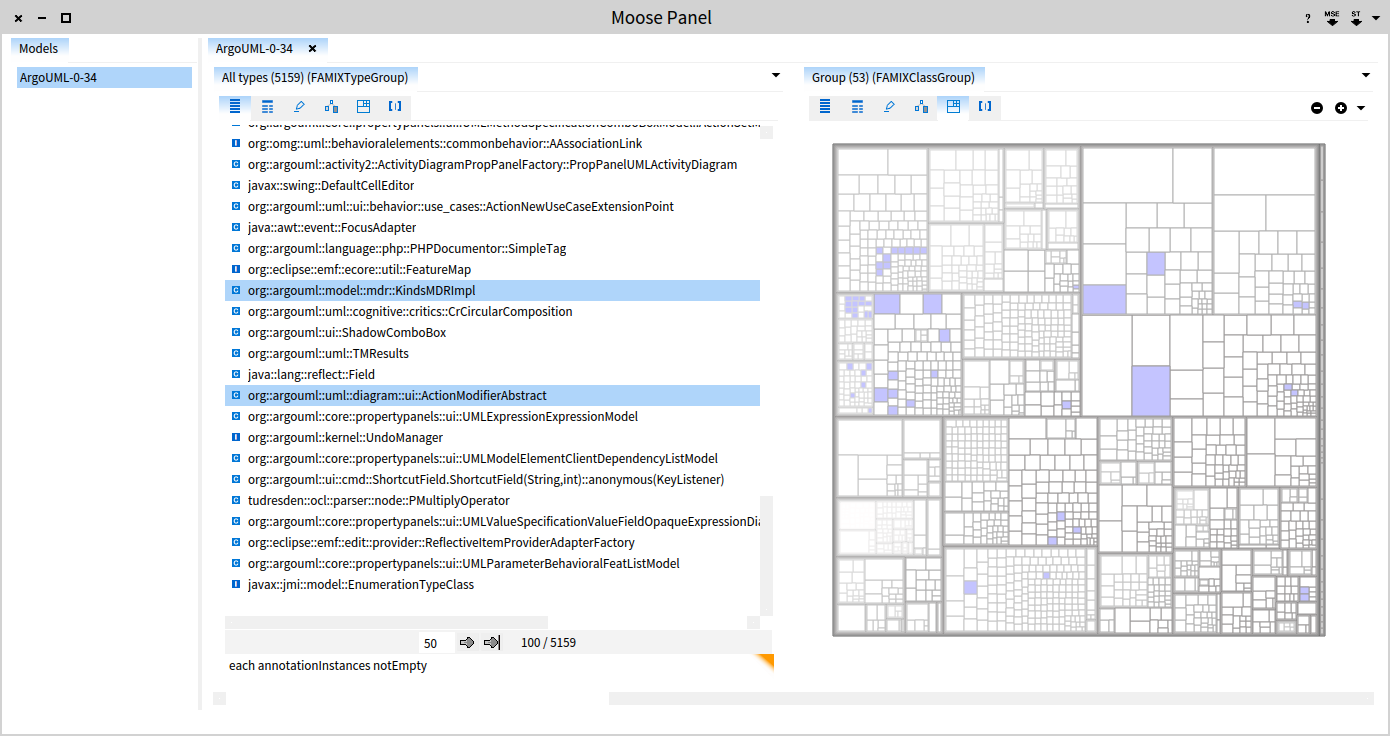Click class icon beside java::lang::reflect::Field
1390x736 pixels.
tap(235, 374)
